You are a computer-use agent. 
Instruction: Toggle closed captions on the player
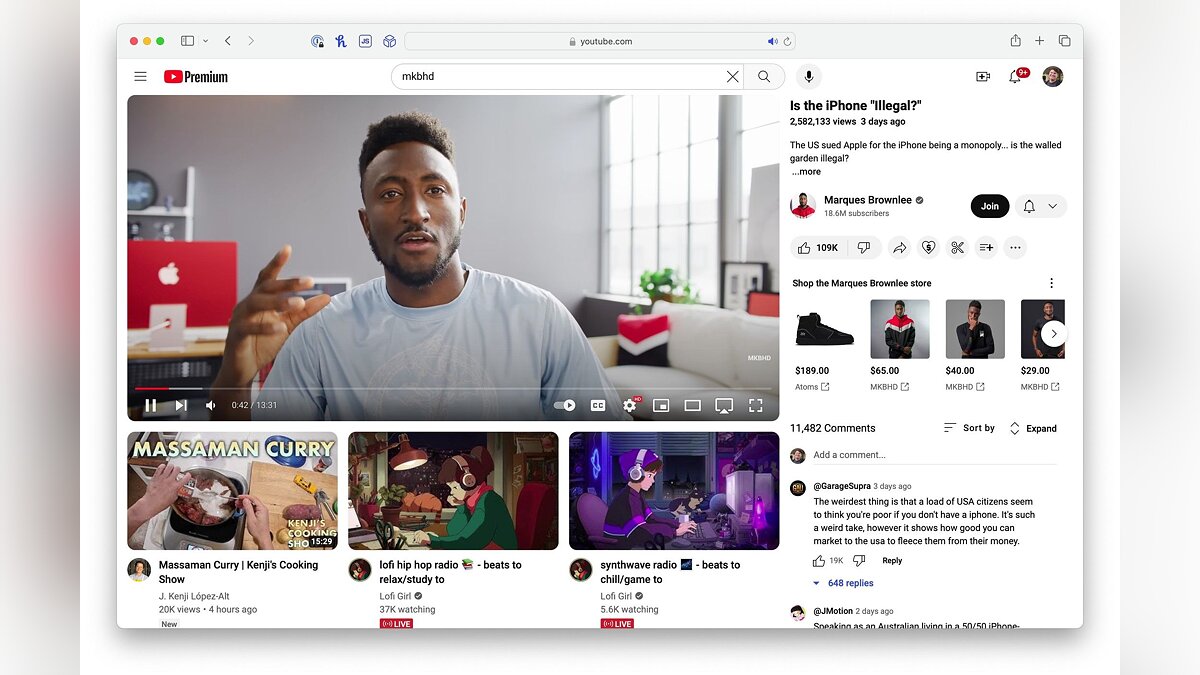click(598, 405)
